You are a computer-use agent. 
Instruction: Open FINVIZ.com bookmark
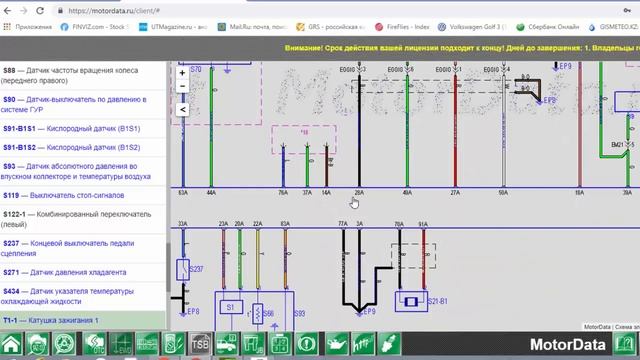point(94,27)
